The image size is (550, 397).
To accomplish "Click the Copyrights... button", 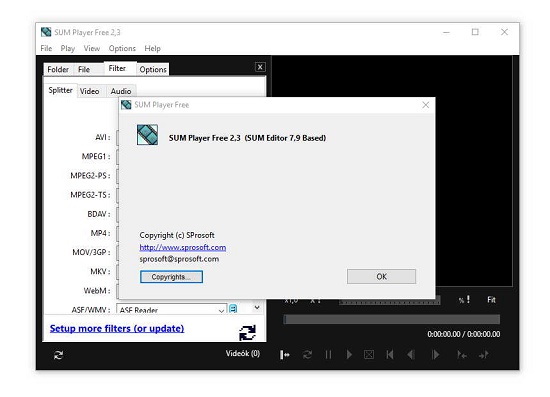I will [x=171, y=277].
